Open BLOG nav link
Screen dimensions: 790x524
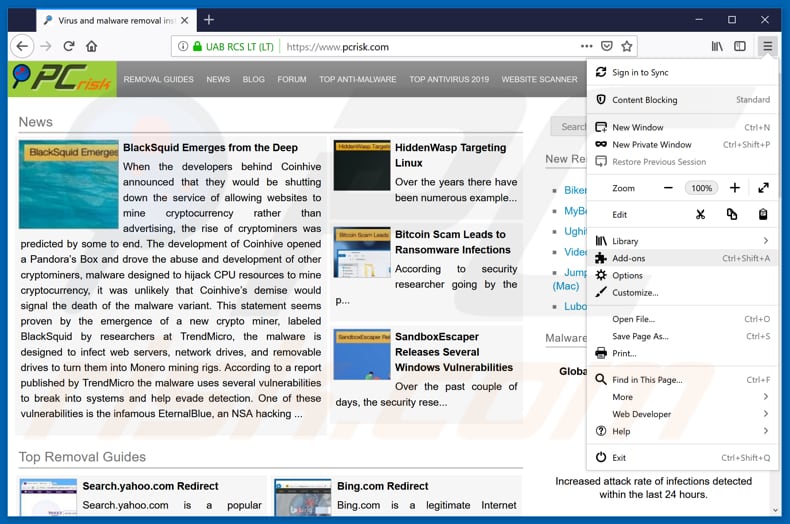click(x=253, y=79)
